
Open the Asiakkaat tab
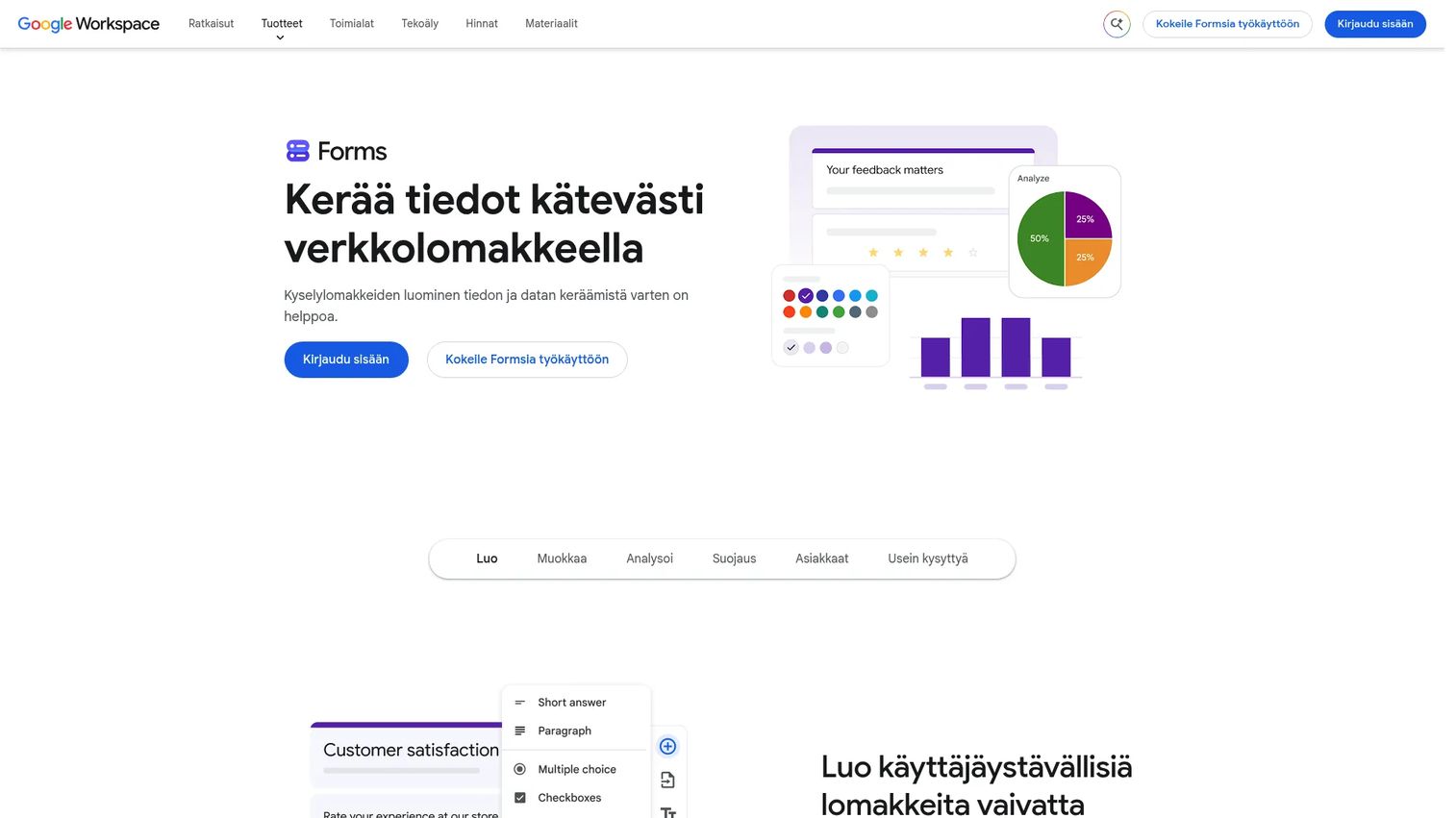(822, 558)
